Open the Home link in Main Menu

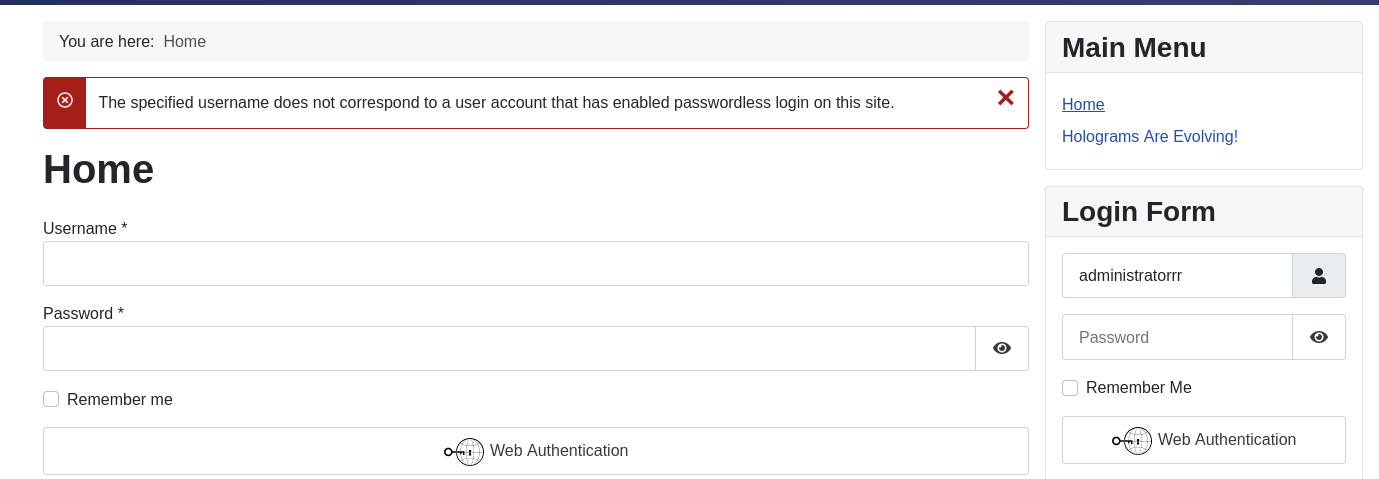(1083, 104)
